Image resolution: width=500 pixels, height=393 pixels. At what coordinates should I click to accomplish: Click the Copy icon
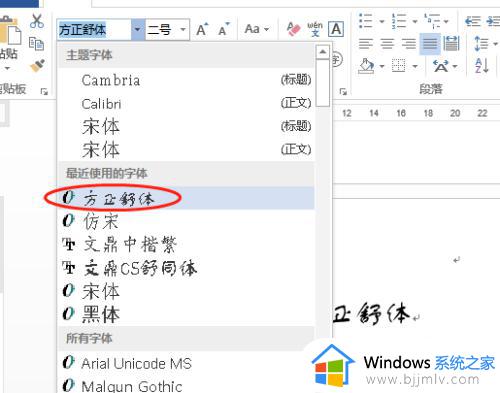point(36,44)
